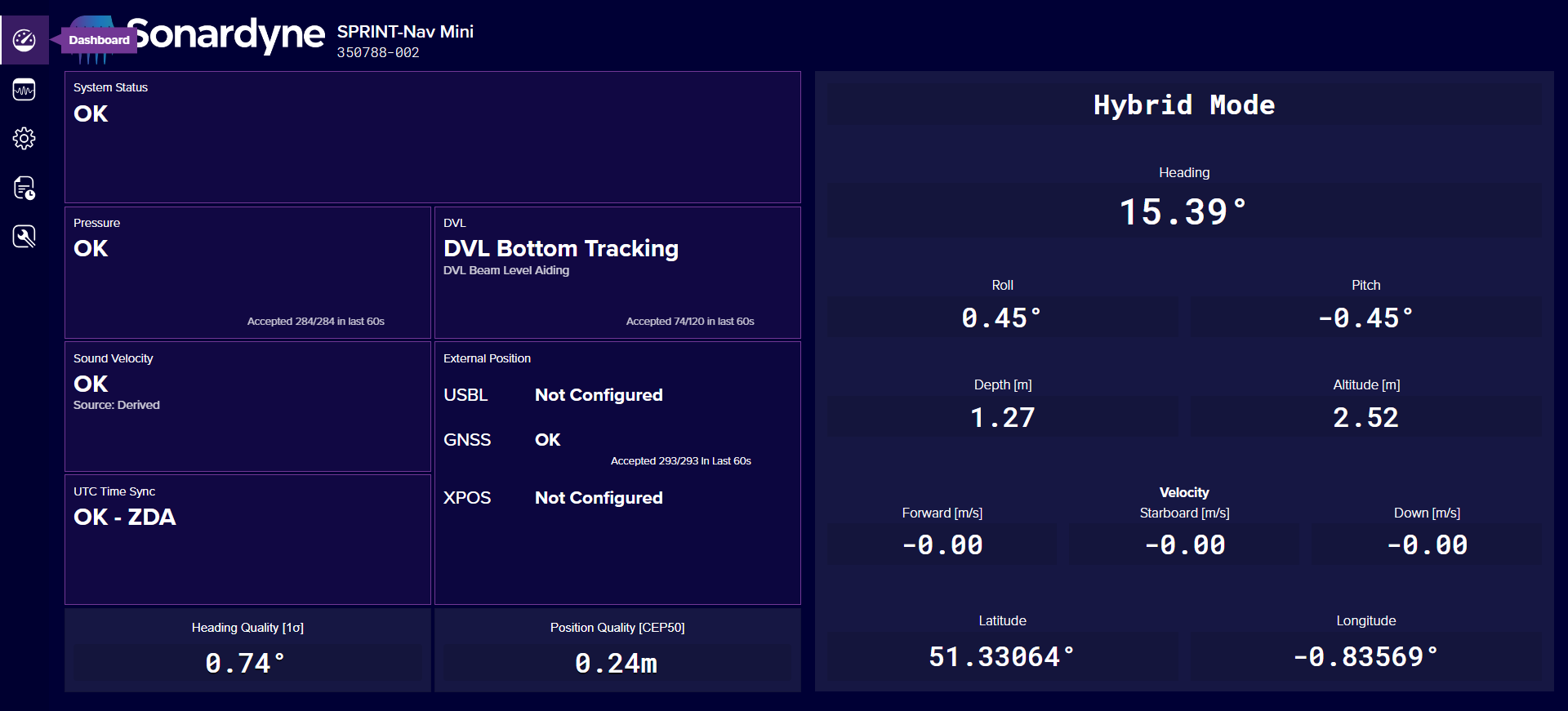
Task: Open the Dashboard gauge icon in sidebar
Action: [x=24, y=40]
